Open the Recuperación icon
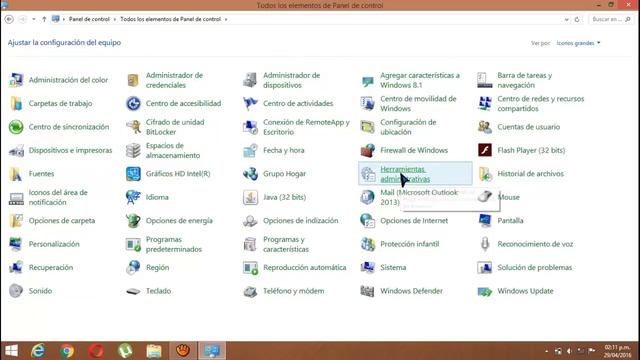Image resolution: width=640 pixels, height=360 pixels. 16,267
